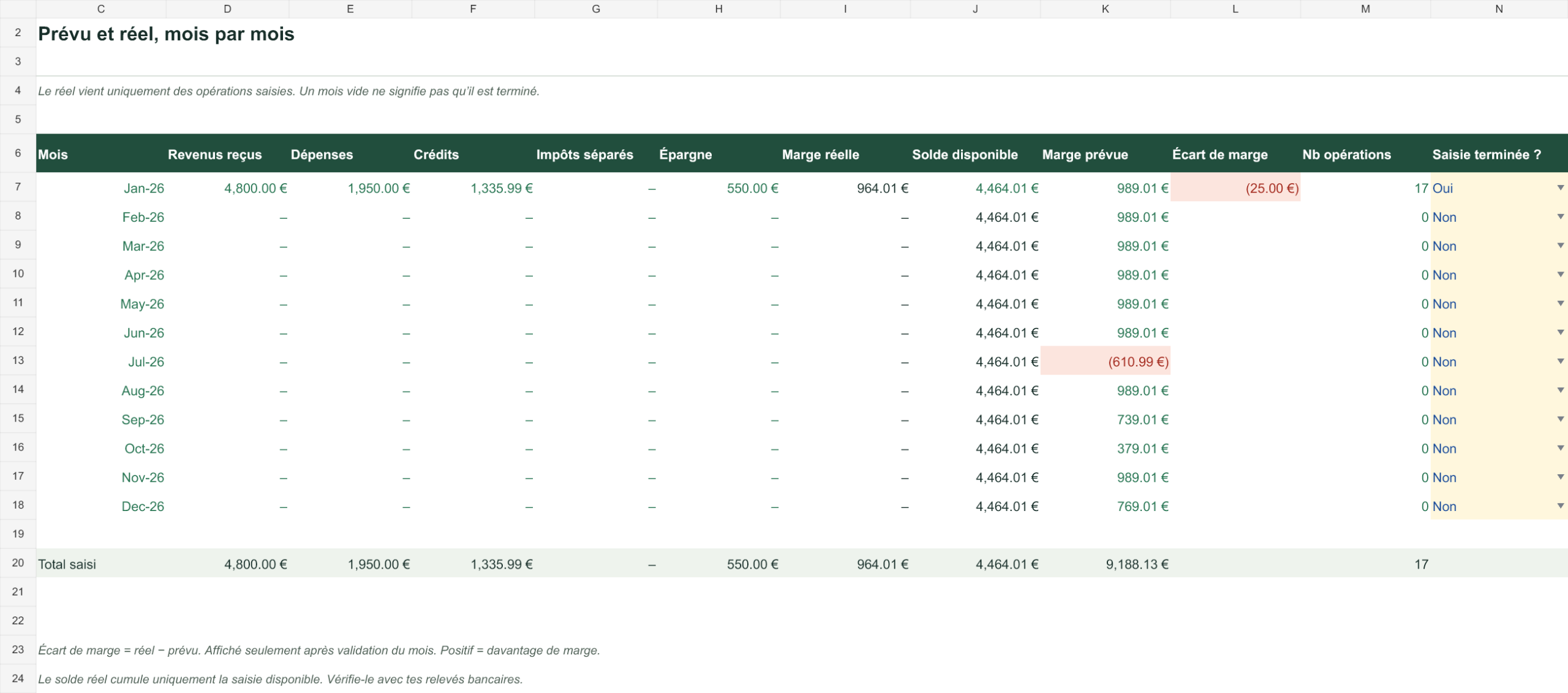Click the 'Prévu et réel, mois par mois' title

pos(166,34)
